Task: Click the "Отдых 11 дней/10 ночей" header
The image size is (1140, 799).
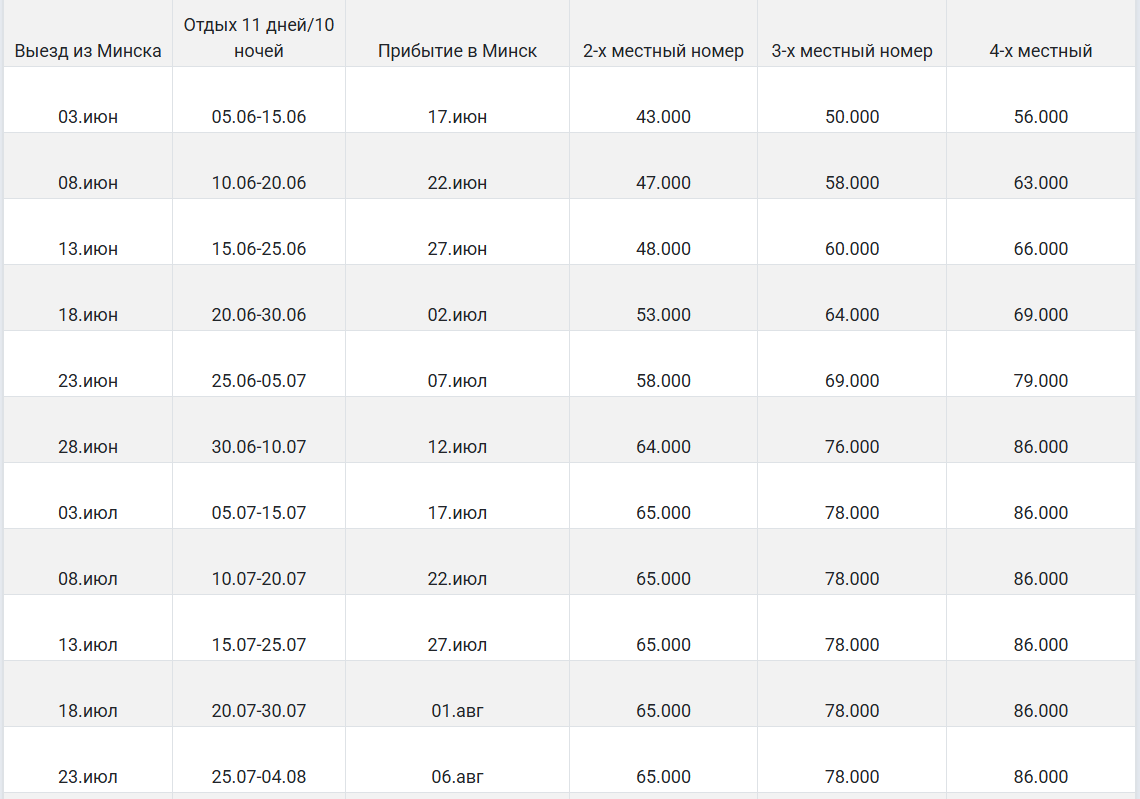Action: pos(259,38)
